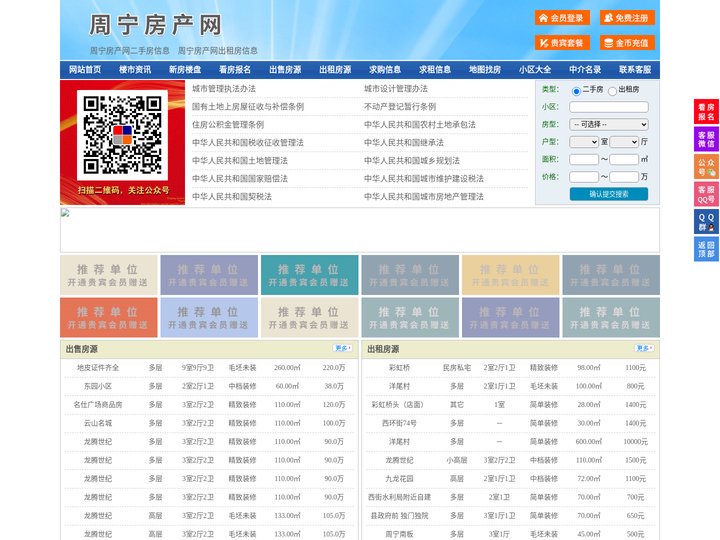Click the teal 推荐单位 tile in the first row
This screenshot has height=540, width=720.
pos(309,275)
